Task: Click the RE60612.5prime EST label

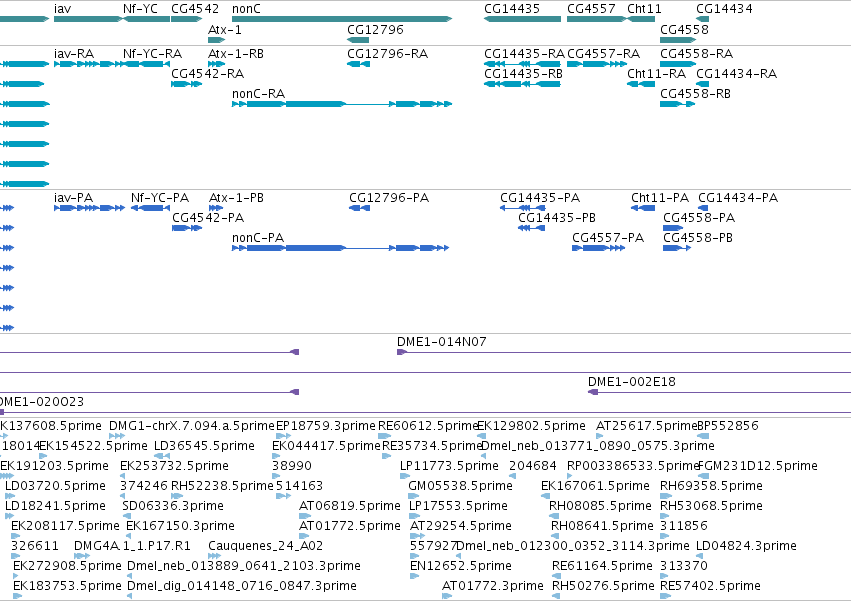Action: (x=428, y=426)
